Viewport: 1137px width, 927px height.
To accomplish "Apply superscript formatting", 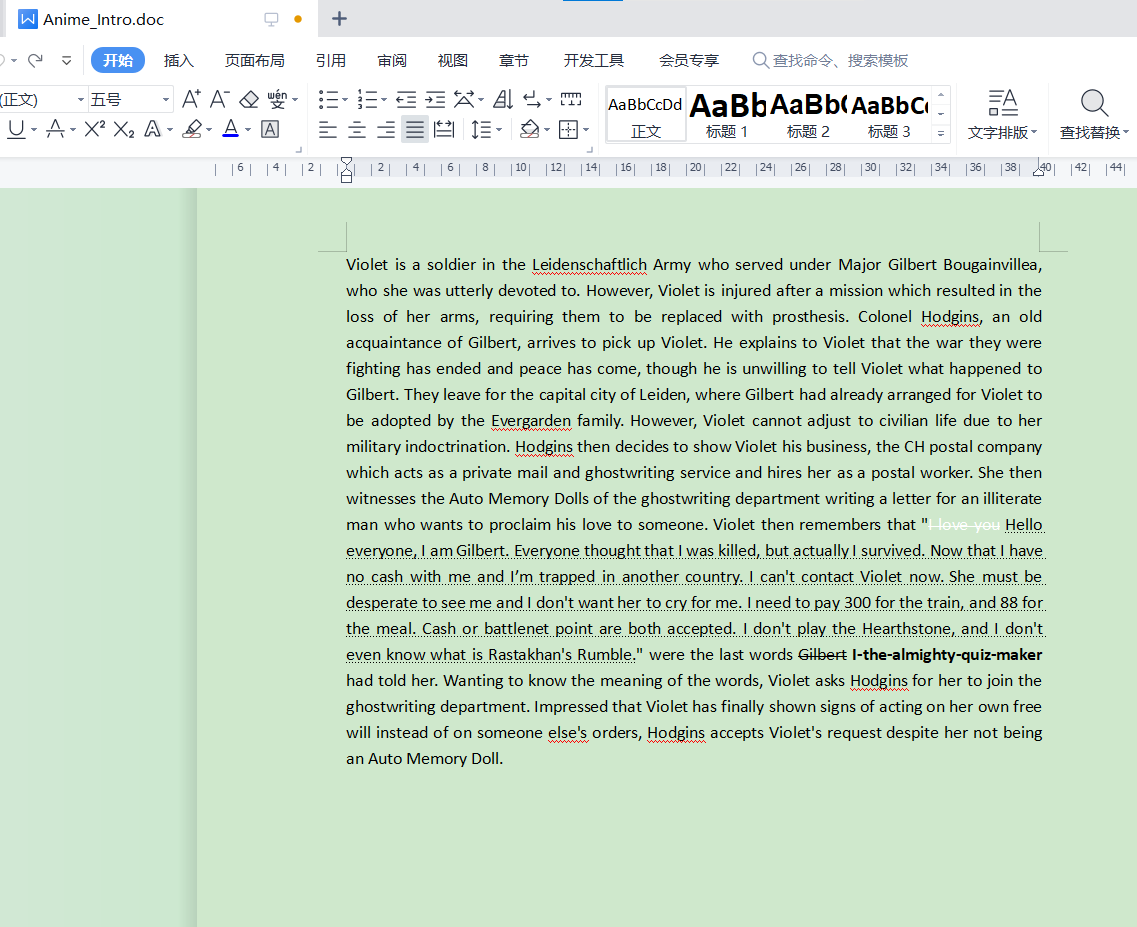I will pos(95,129).
